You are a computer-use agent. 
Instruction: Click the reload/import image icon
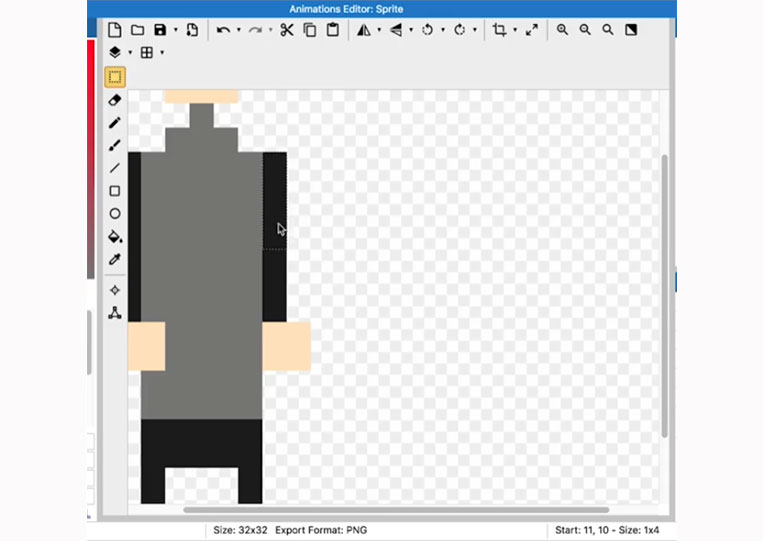click(192, 30)
